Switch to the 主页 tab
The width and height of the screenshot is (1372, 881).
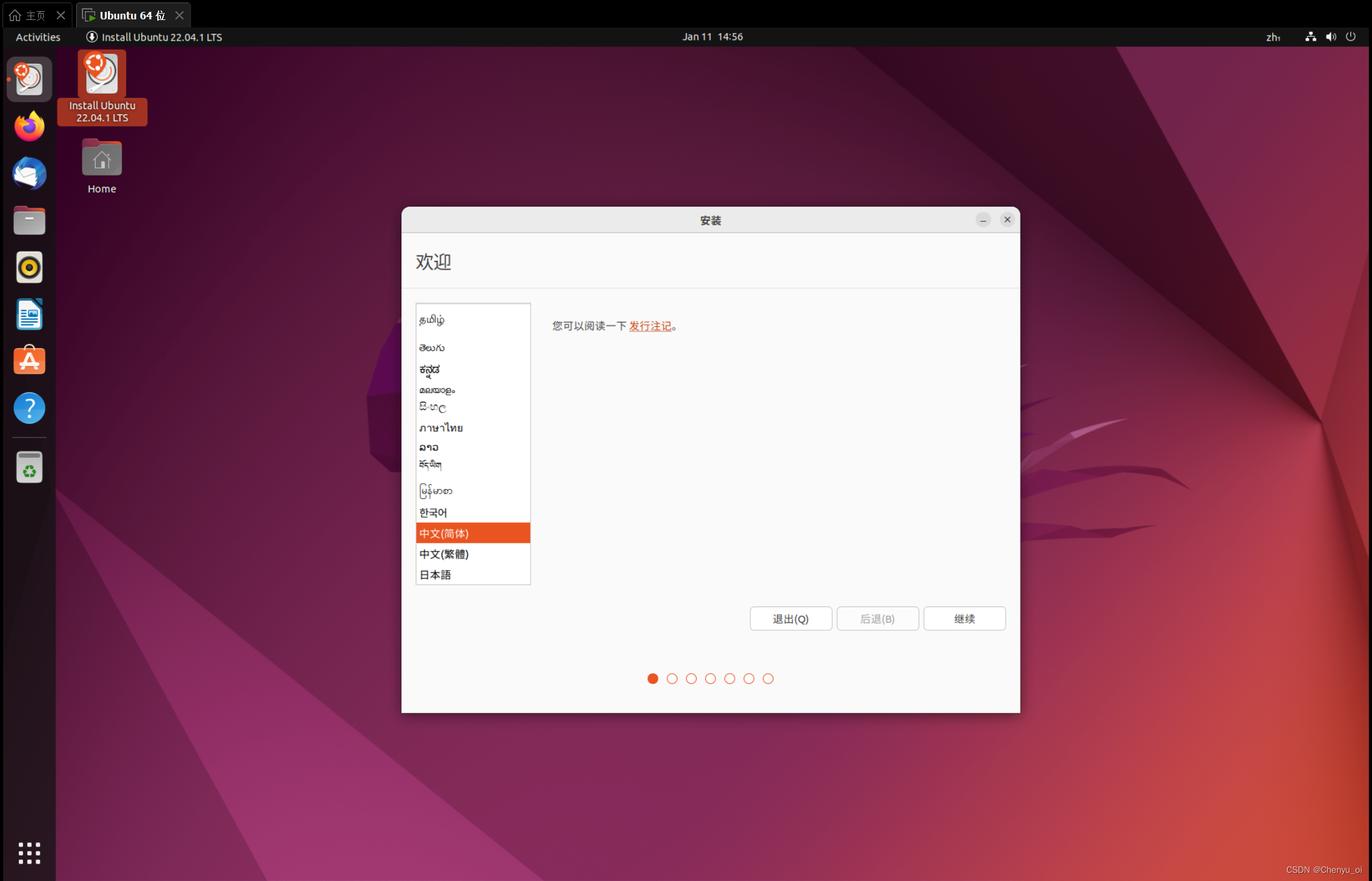tap(35, 15)
